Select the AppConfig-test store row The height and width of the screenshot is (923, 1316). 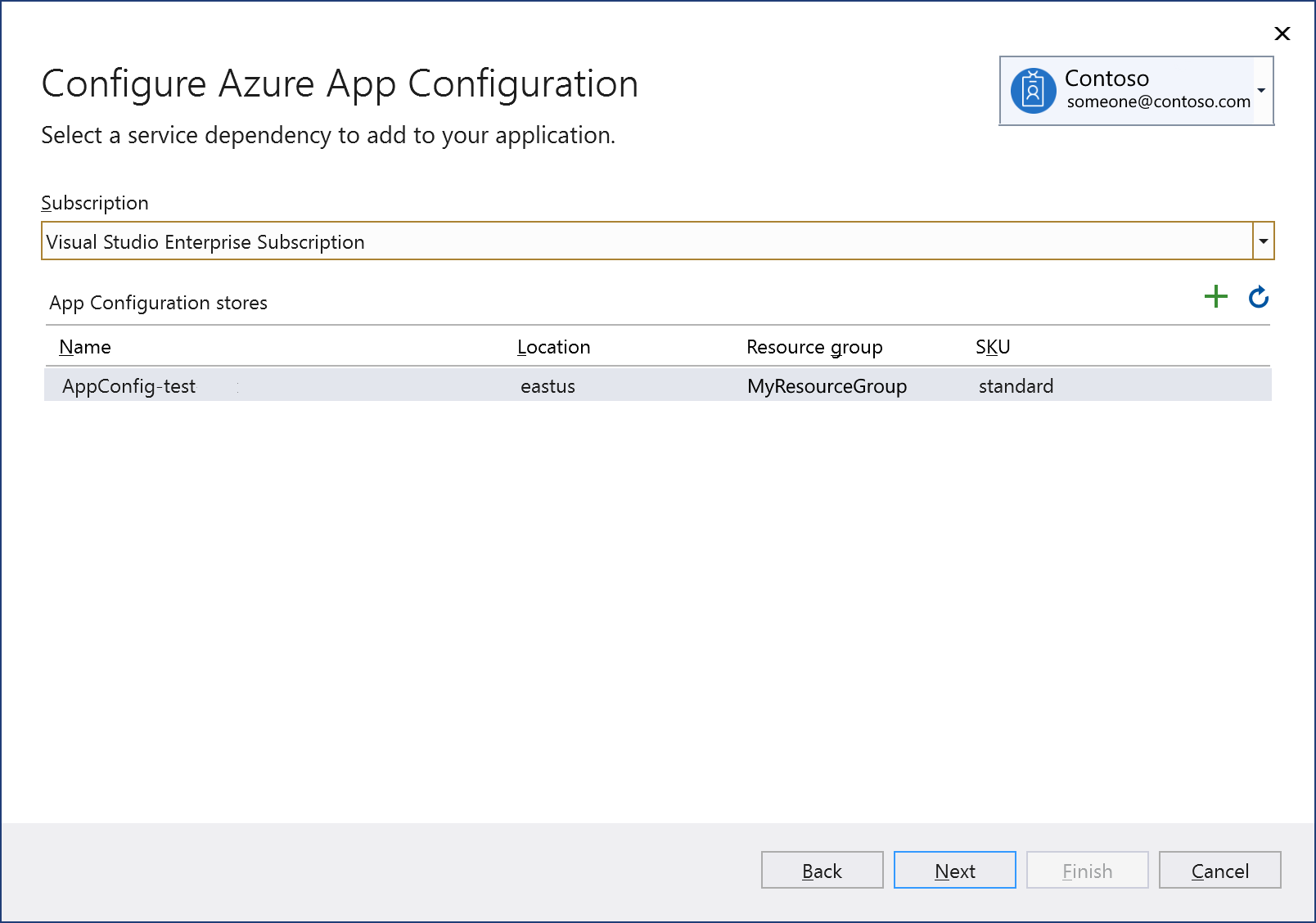[x=658, y=385]
